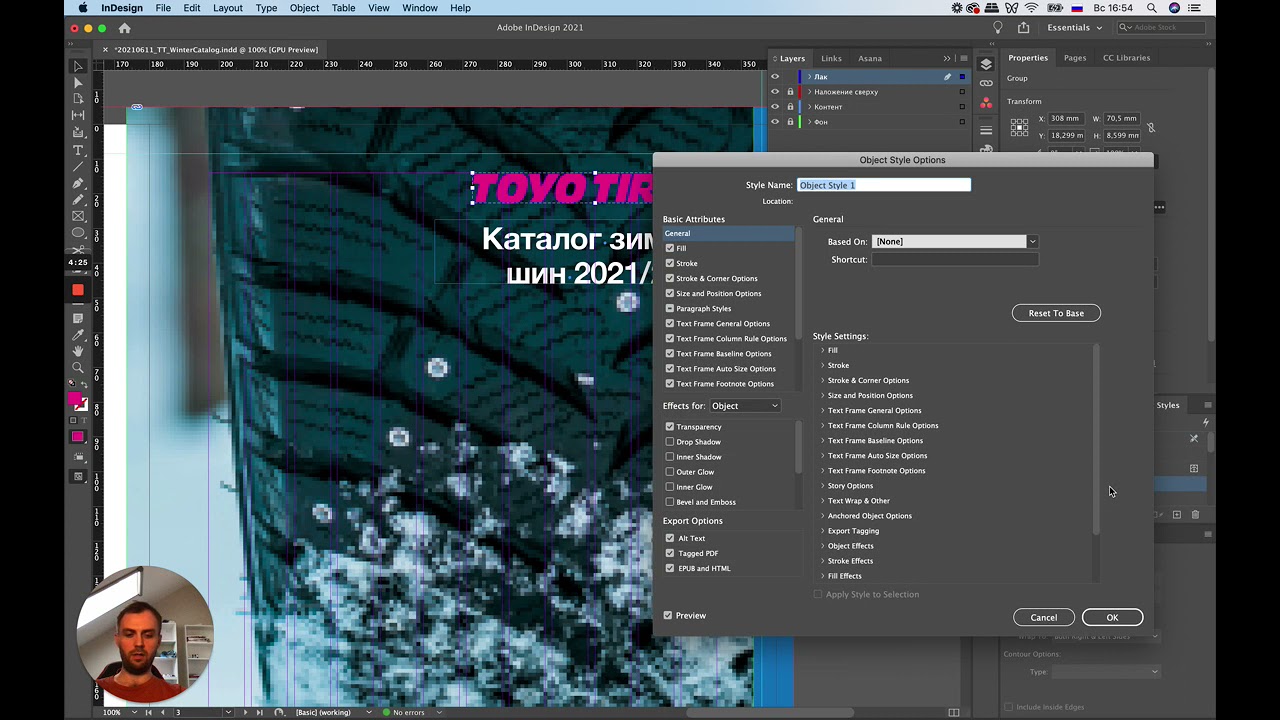Open the Effects for Object dropdown
This screenshot has width=1280, height=720.
click(745, 406)
